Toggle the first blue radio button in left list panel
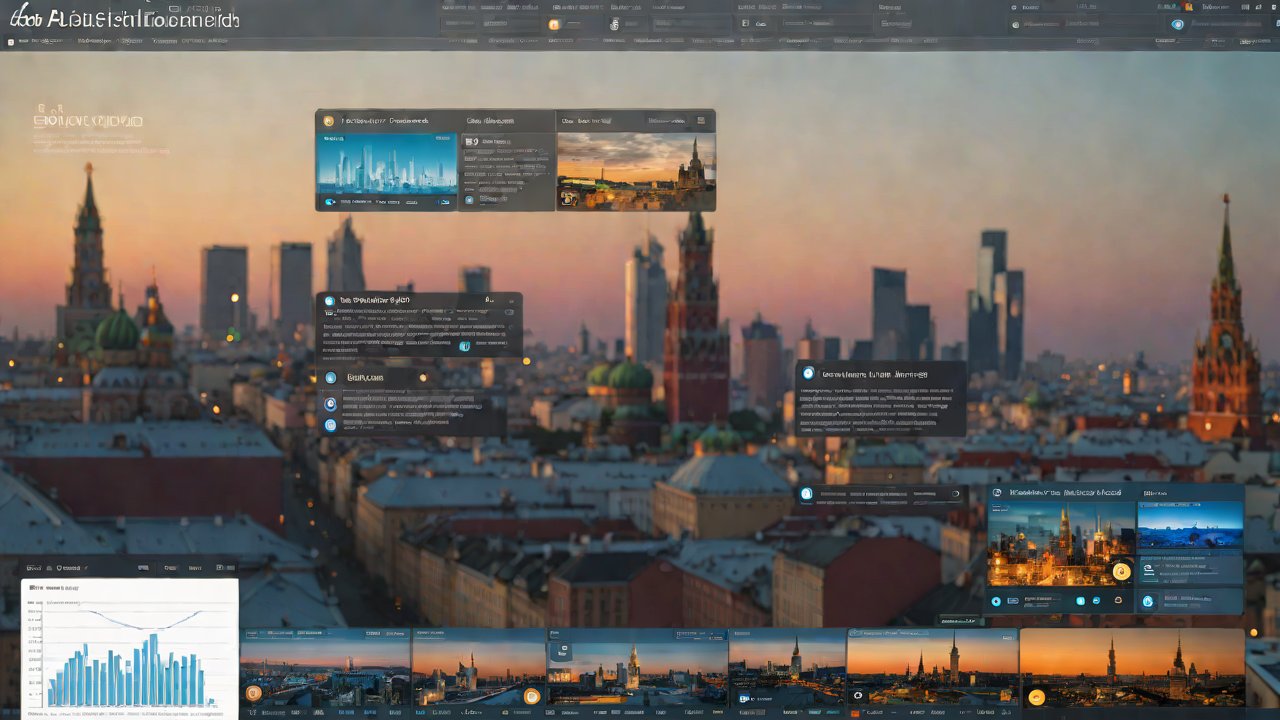1280x720 pixels. click(331, 378)
